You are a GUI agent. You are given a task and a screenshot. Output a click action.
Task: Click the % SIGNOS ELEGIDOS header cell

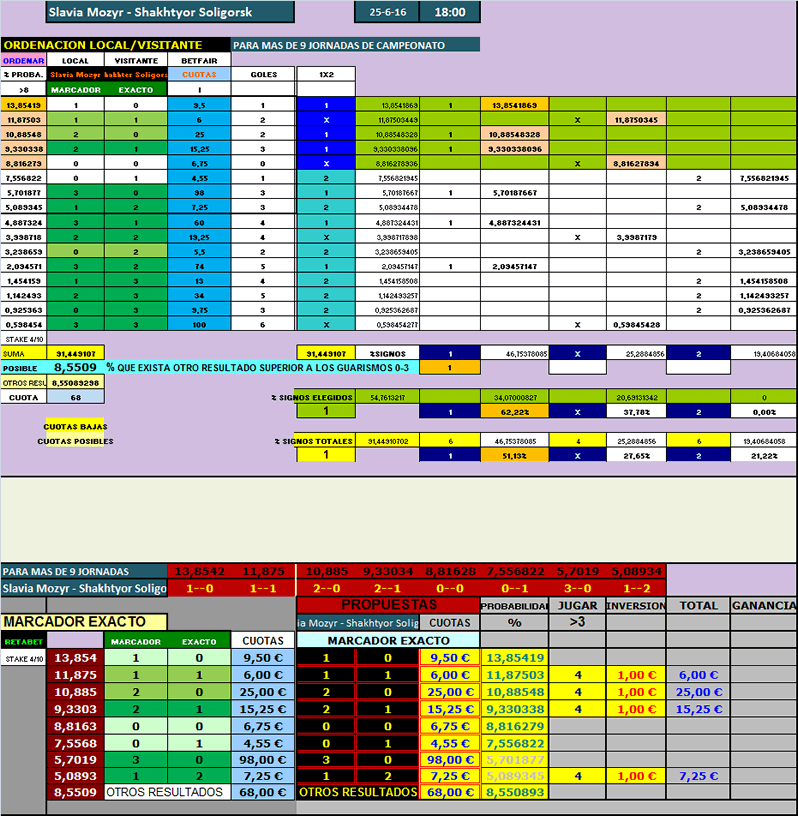pyautogui.click(x=312, y=398)
